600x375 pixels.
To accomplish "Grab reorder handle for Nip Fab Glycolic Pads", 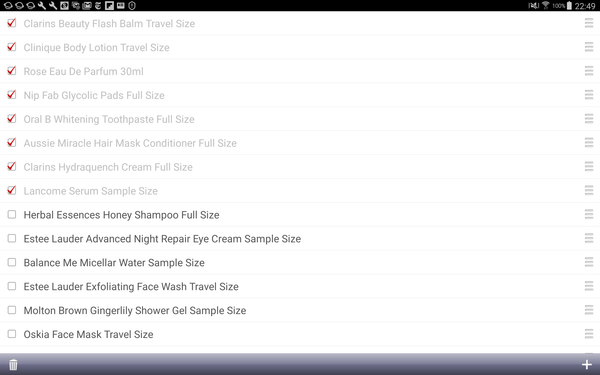I will (589, 95).
